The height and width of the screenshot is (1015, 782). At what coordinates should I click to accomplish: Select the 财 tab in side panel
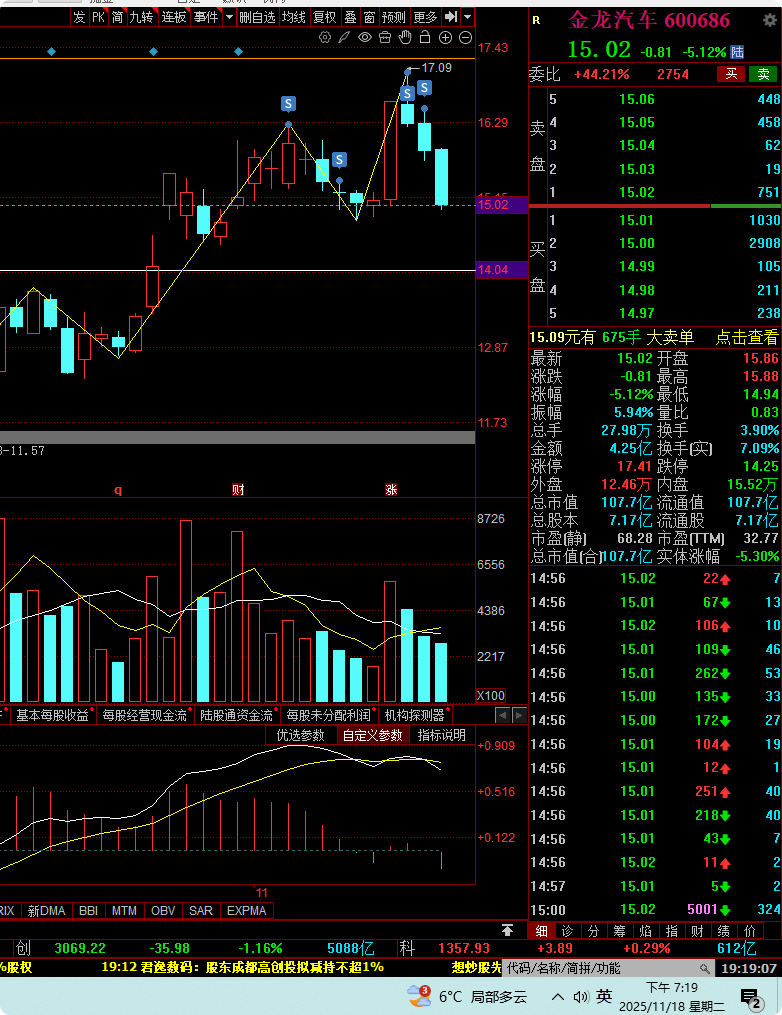click(x=697, y=931)
